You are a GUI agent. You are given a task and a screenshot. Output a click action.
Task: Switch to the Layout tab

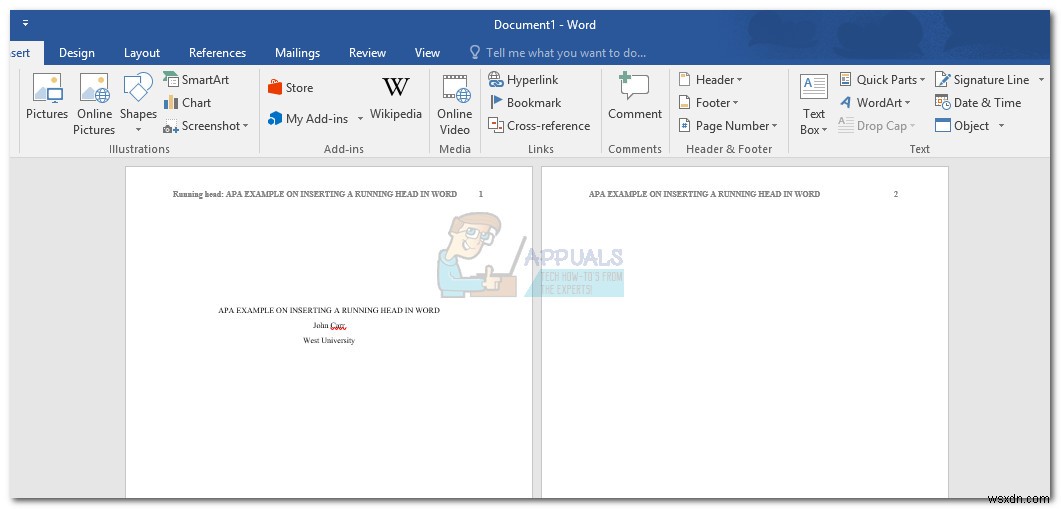click(142, 53)
